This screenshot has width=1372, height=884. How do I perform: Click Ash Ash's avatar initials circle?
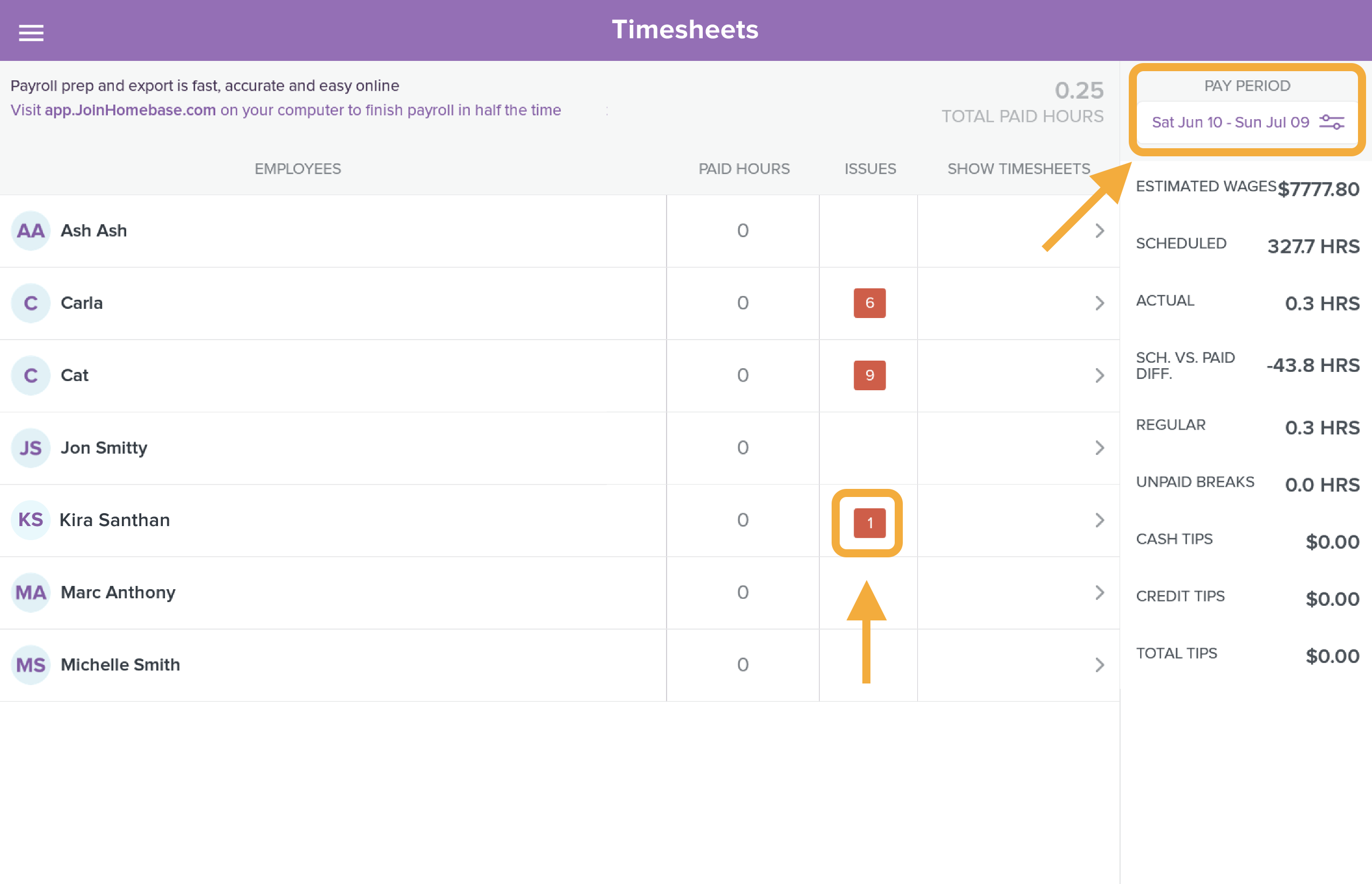(x=30, y=231)
